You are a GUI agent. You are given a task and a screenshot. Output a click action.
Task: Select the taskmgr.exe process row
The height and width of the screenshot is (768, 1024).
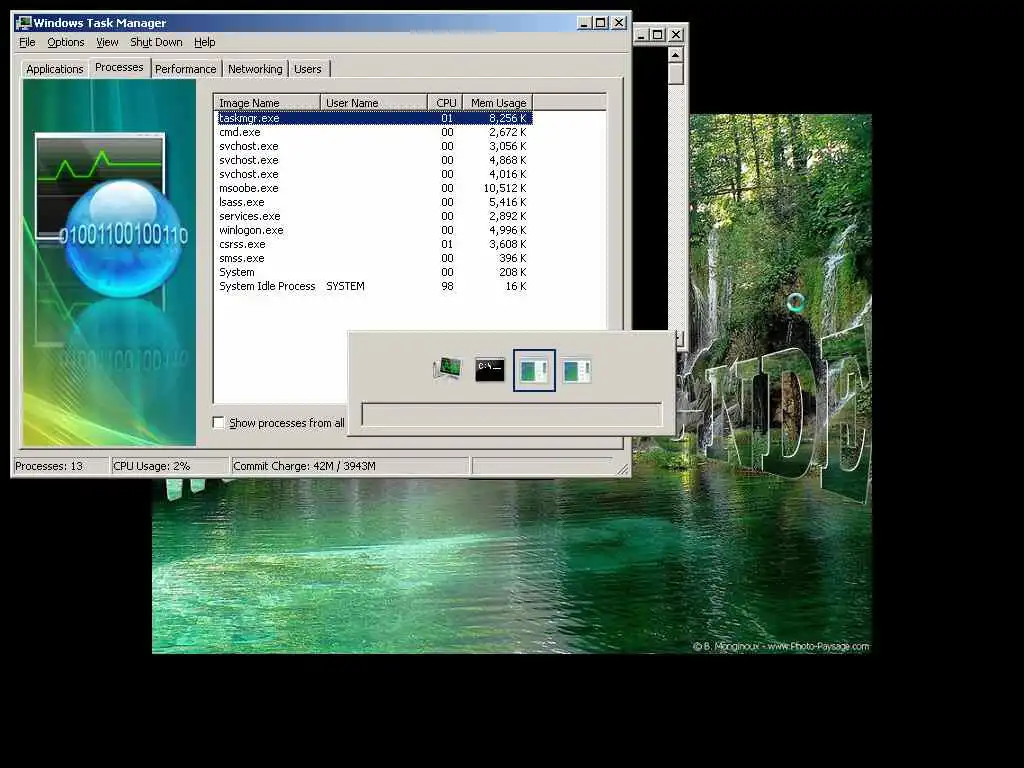coord(374,118)
